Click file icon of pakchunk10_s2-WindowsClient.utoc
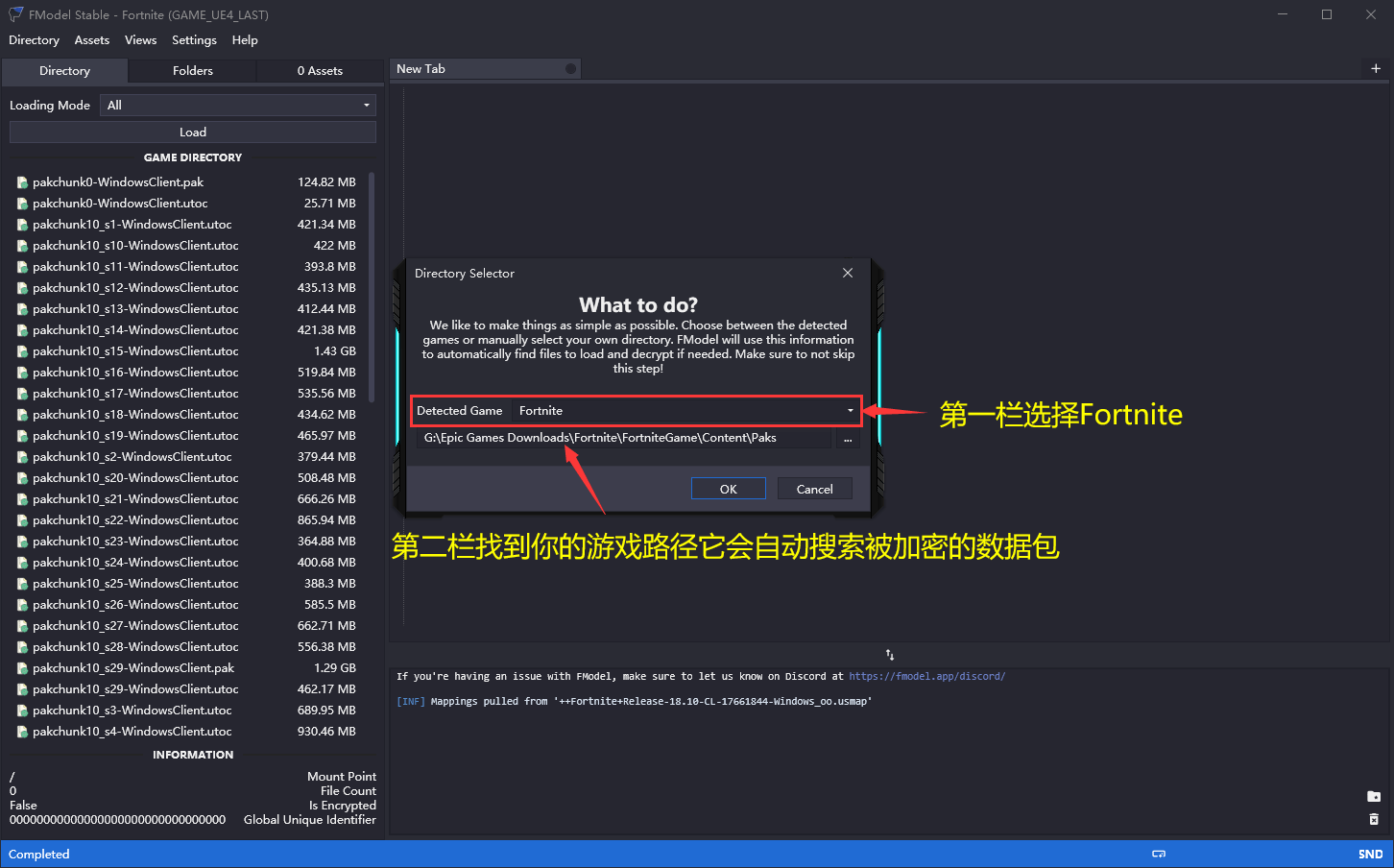1394x868 pixels. pos(22,457)
